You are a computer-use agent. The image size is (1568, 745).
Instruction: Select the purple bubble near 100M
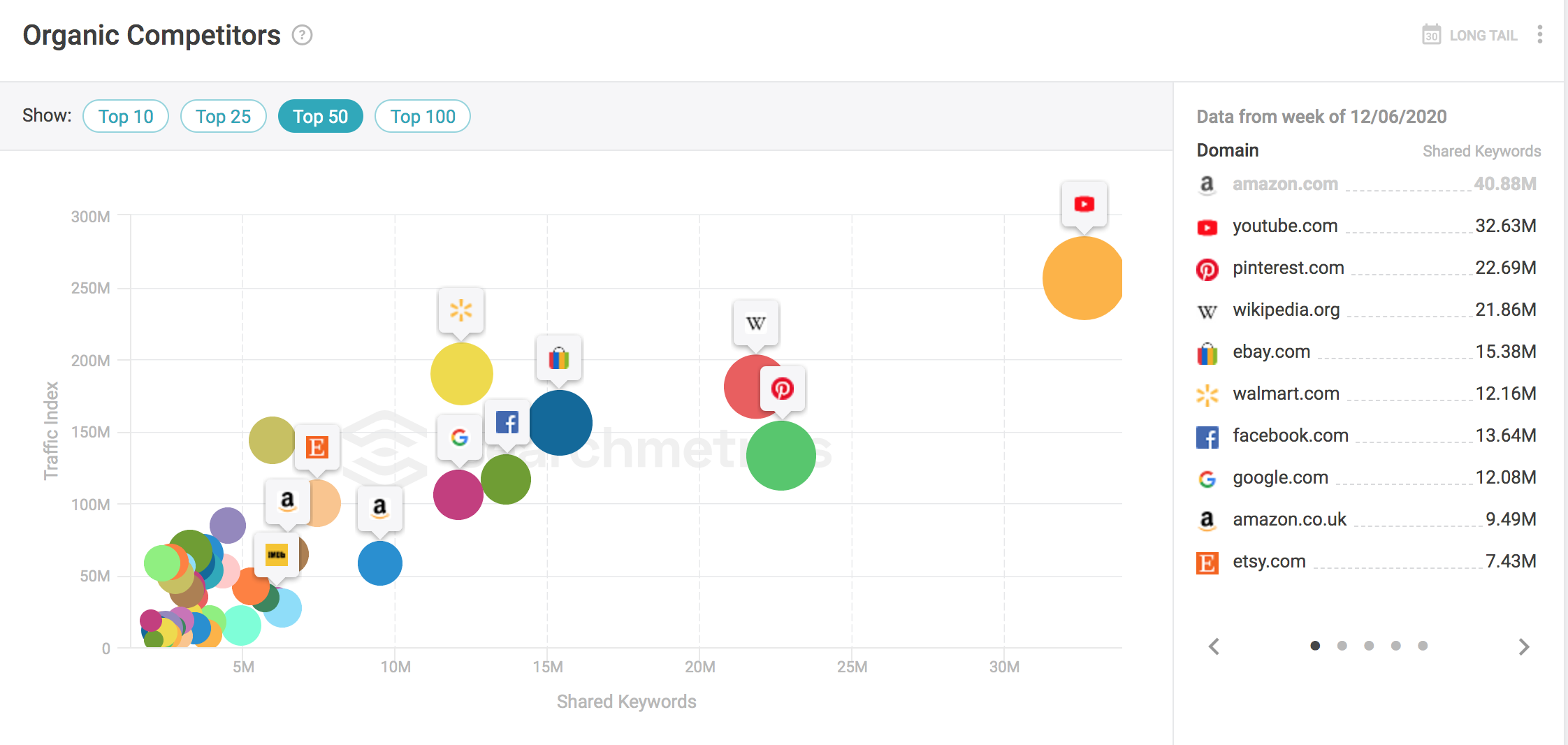click(228, 526)
